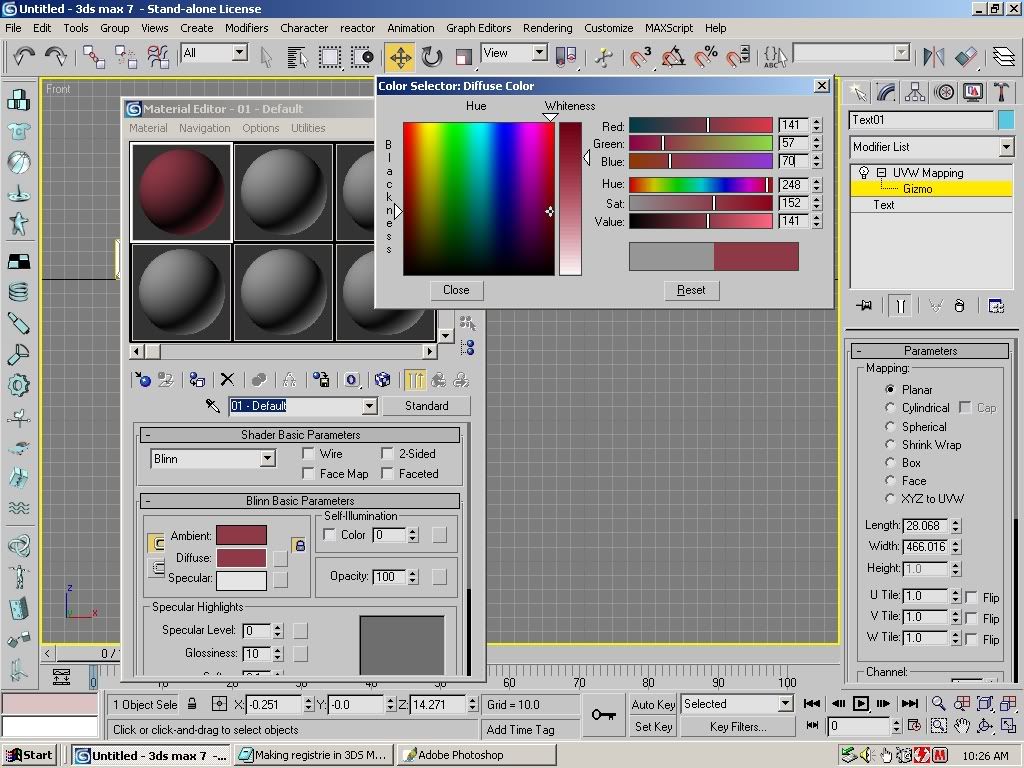Click the Mirror tool icon
1024x768 pixels.
coord(934,57)
